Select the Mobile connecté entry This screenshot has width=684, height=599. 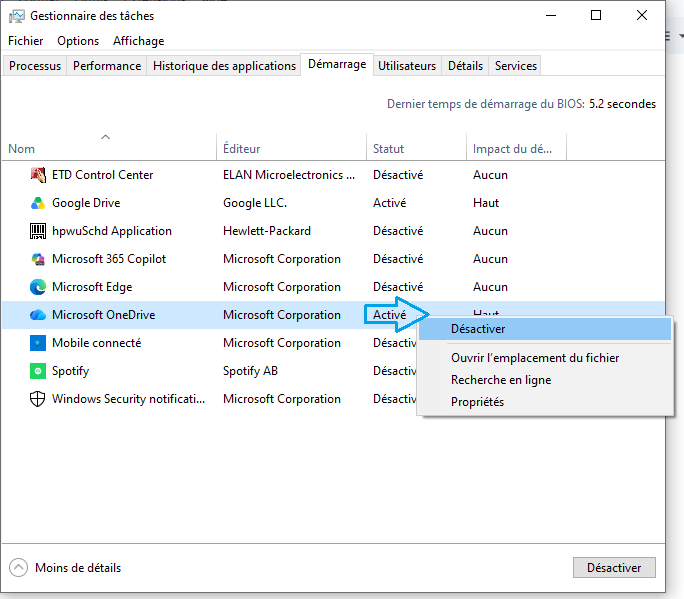coord(96,343)
